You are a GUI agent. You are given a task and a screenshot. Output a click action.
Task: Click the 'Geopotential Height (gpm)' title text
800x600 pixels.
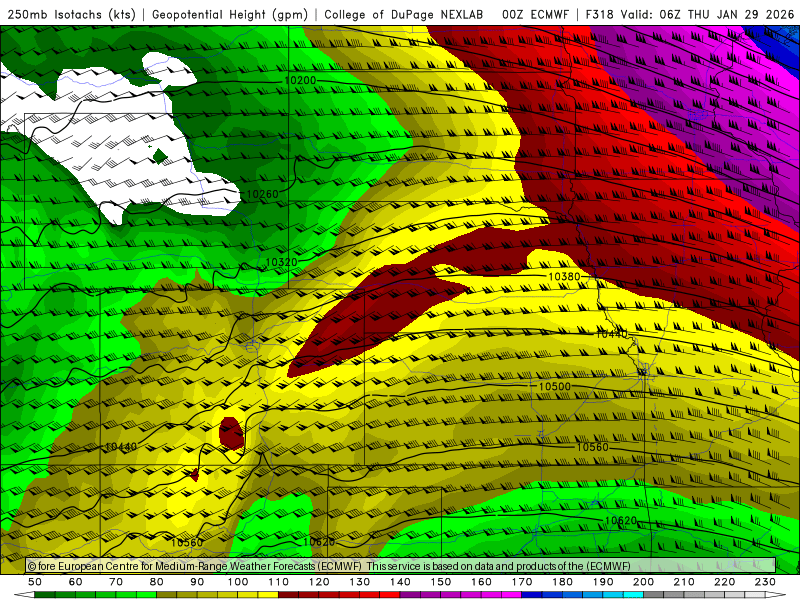(x=230, y=14)
